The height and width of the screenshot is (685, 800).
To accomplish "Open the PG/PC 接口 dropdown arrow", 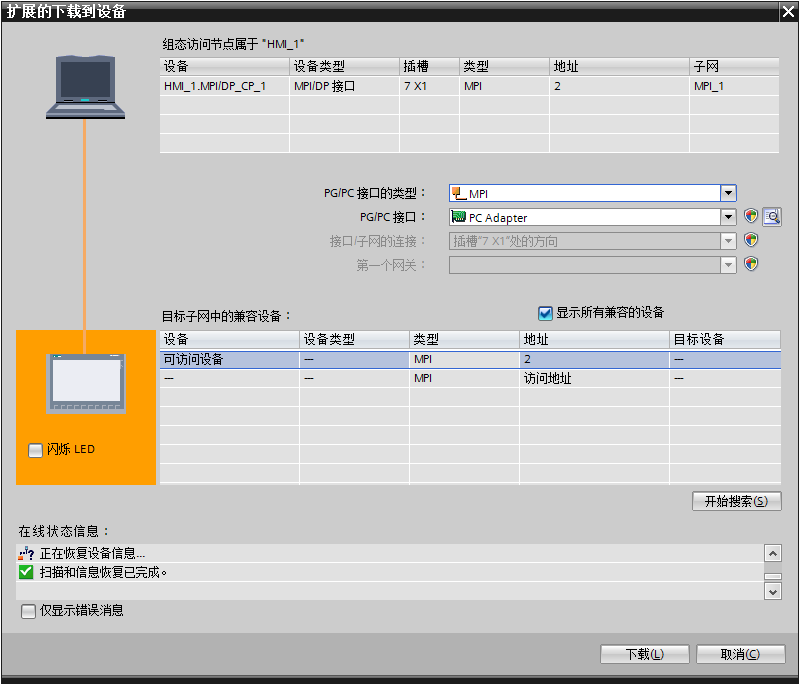I will click(728, 217).
